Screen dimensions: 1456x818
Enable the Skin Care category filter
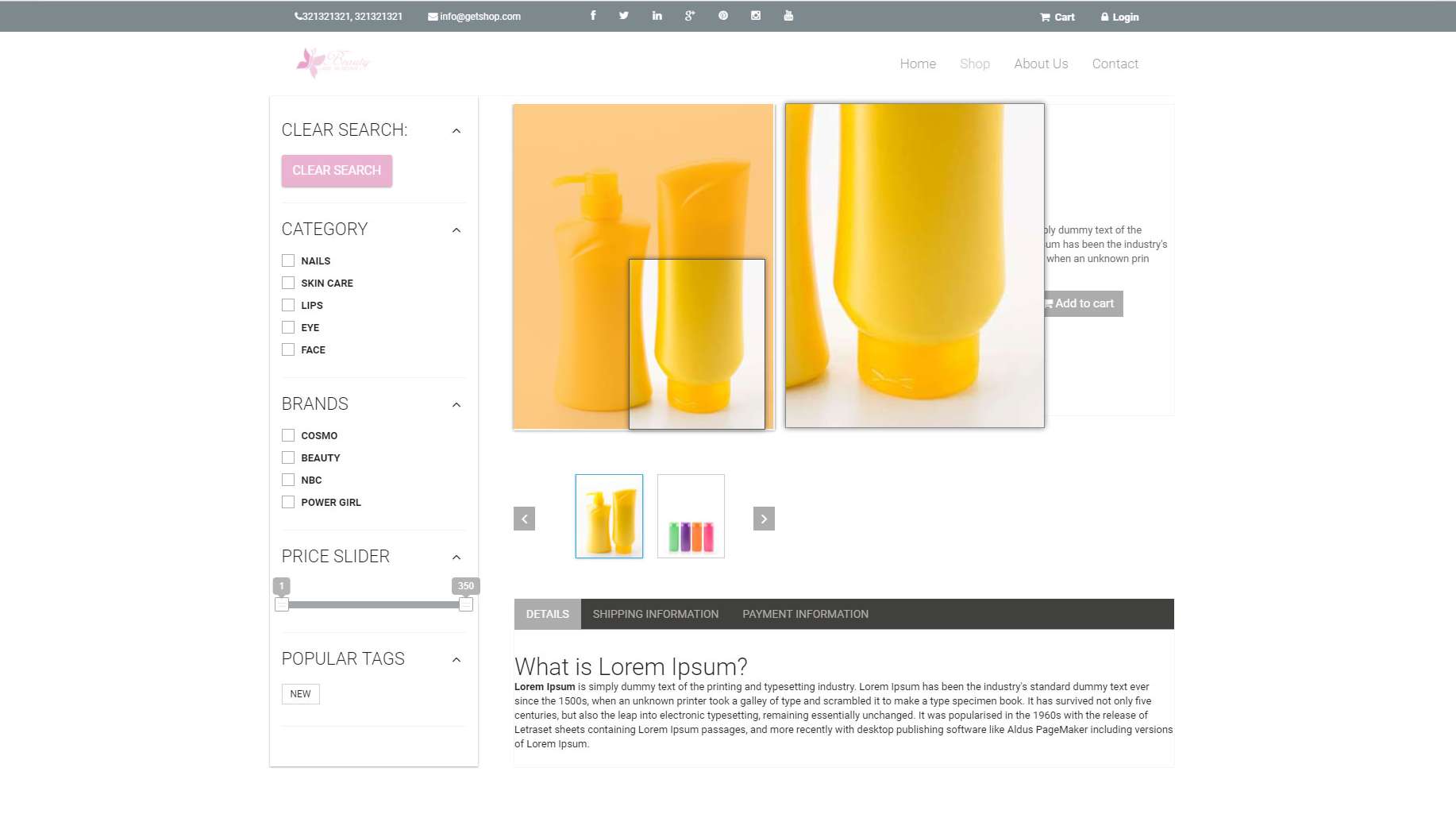288,283
